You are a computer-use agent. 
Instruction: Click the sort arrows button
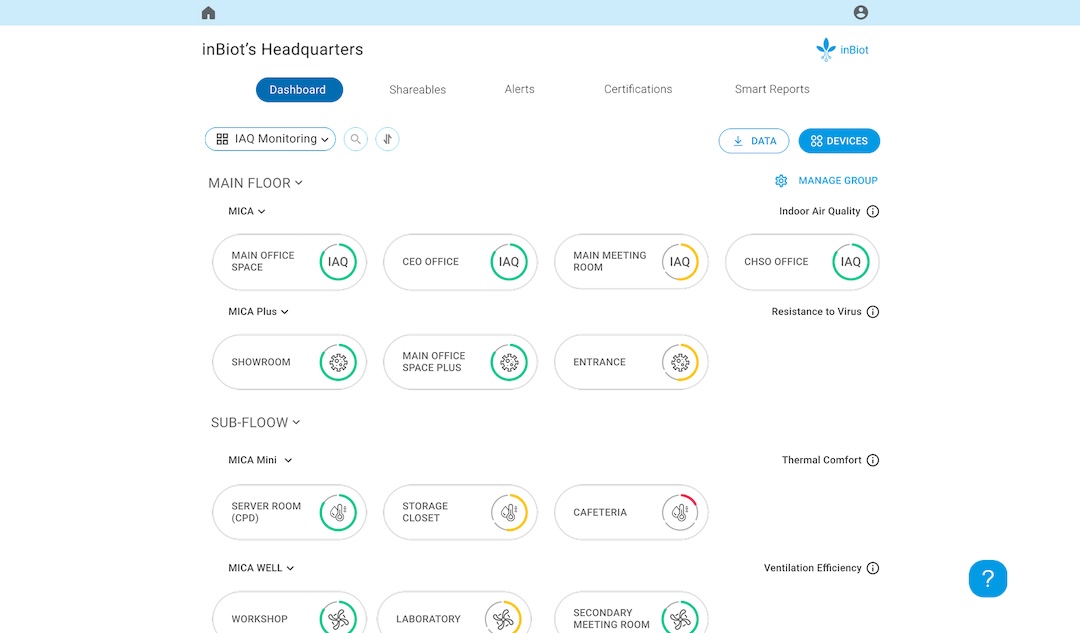[387, 139]
